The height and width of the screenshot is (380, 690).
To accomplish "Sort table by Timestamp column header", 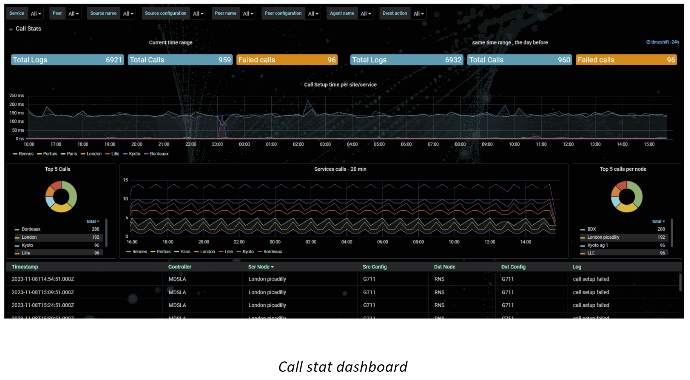I will click(x=25, y=267).
